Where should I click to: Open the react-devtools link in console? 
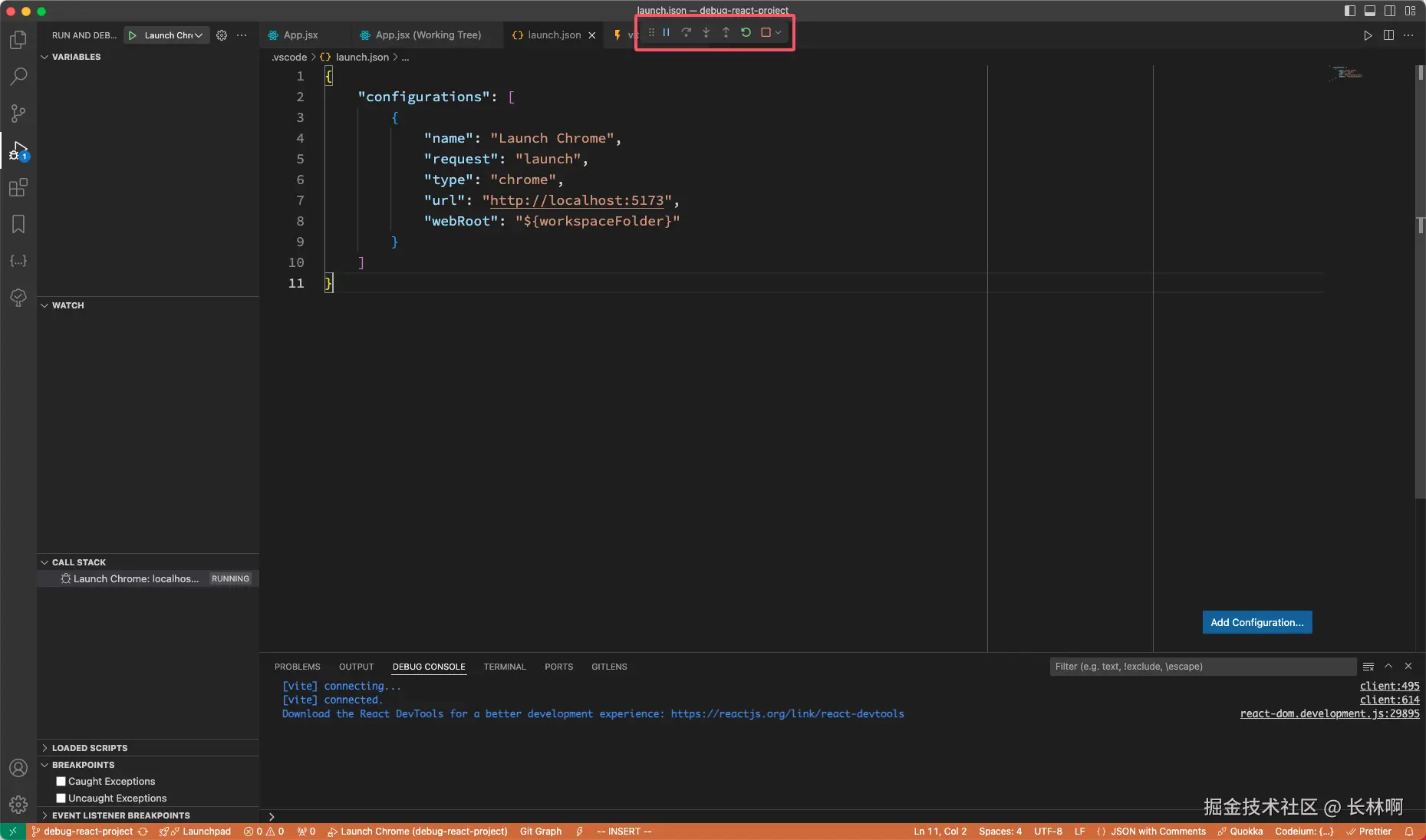tap(787, 713)
